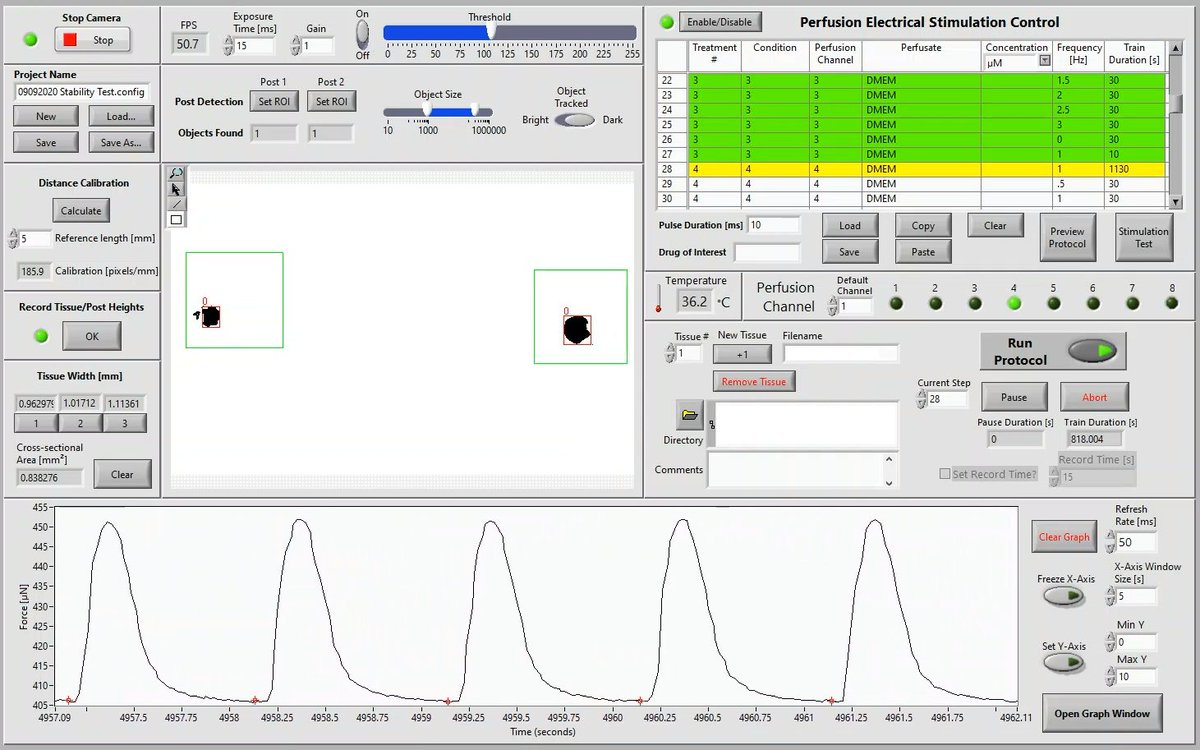Select the cursor arrow tool in the image toolbar
Viewport: 1200px width, 750px height.
click(174, 189)
